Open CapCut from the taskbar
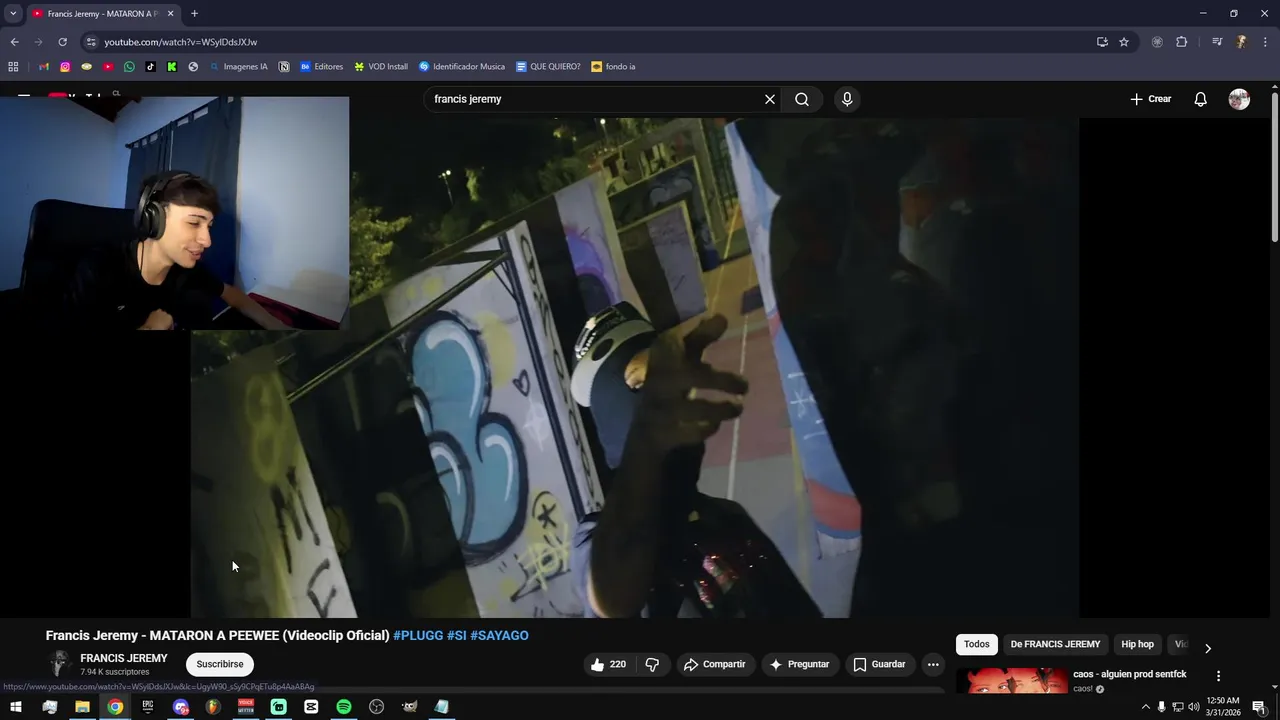This screenshot has width=1280, height=720. (311, 707)
